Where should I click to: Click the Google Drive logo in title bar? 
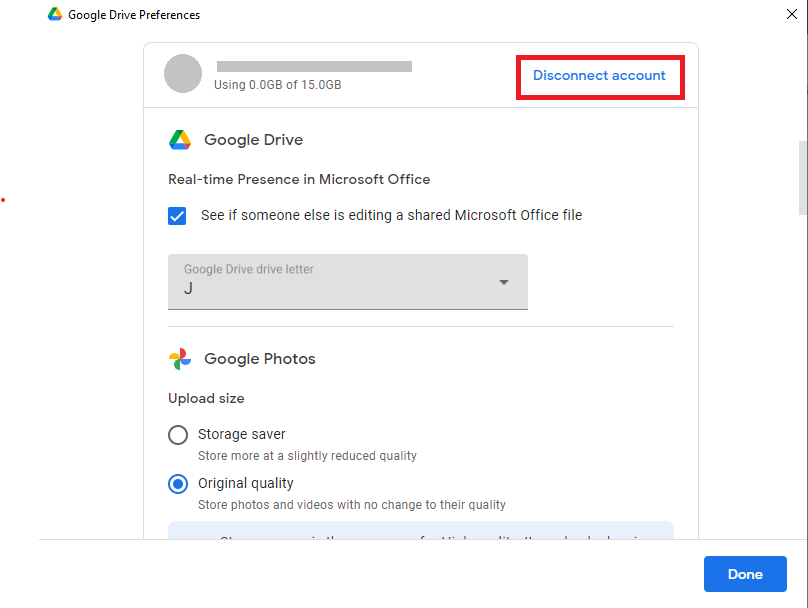point(55,14)
